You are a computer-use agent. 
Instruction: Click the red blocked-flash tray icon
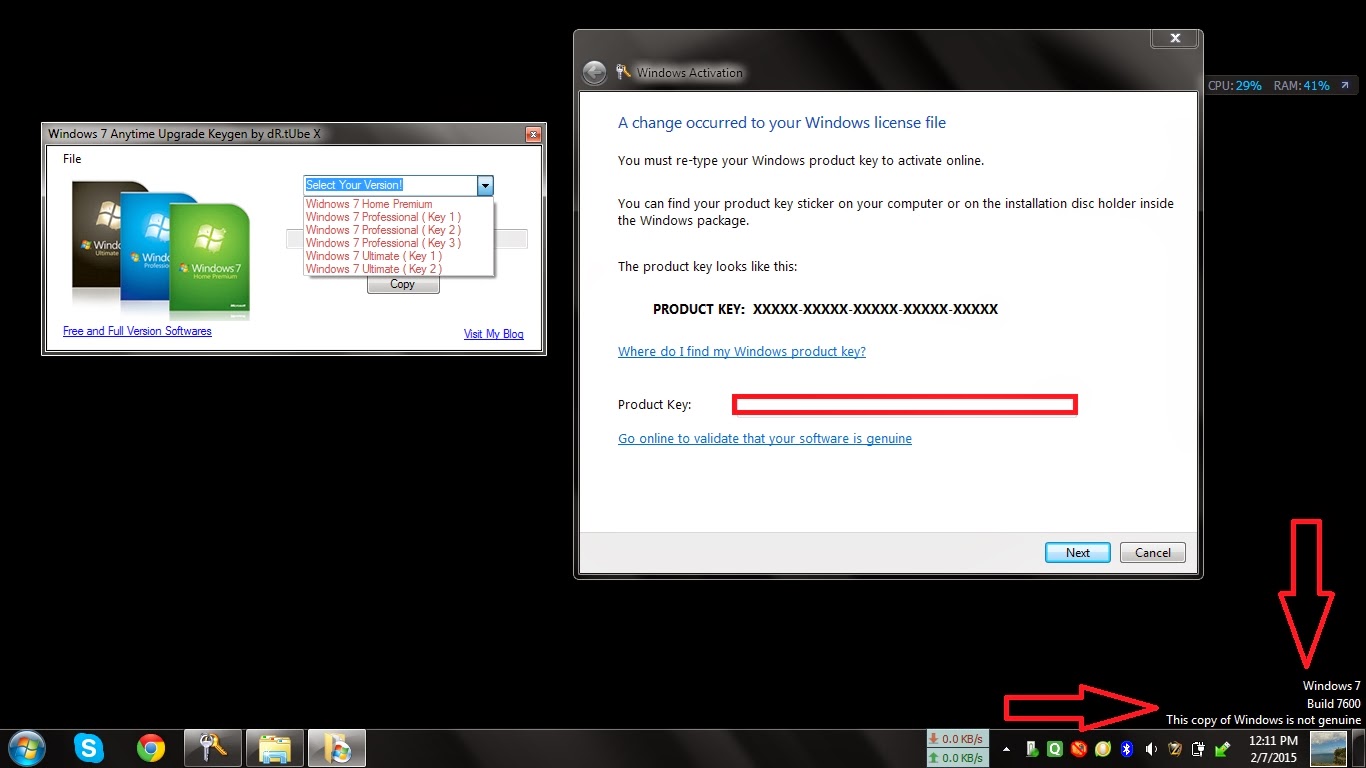(x=1079, y=749)
